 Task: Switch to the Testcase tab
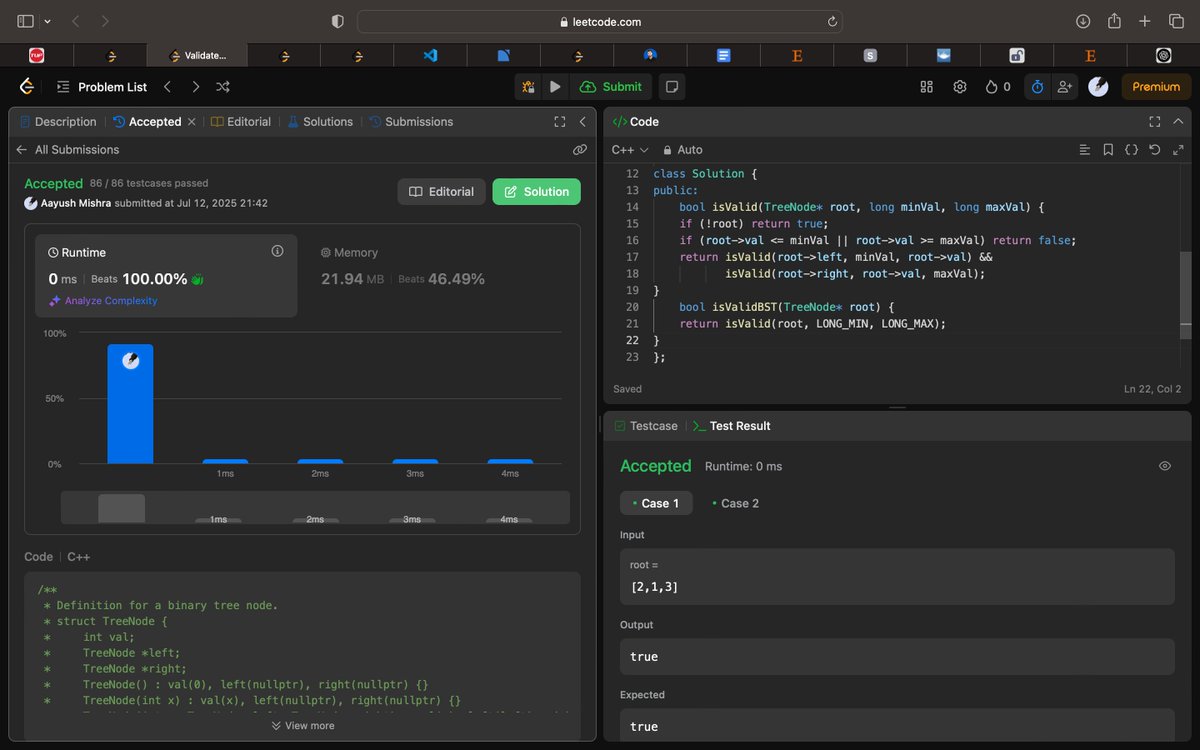(x=647, y=426)
